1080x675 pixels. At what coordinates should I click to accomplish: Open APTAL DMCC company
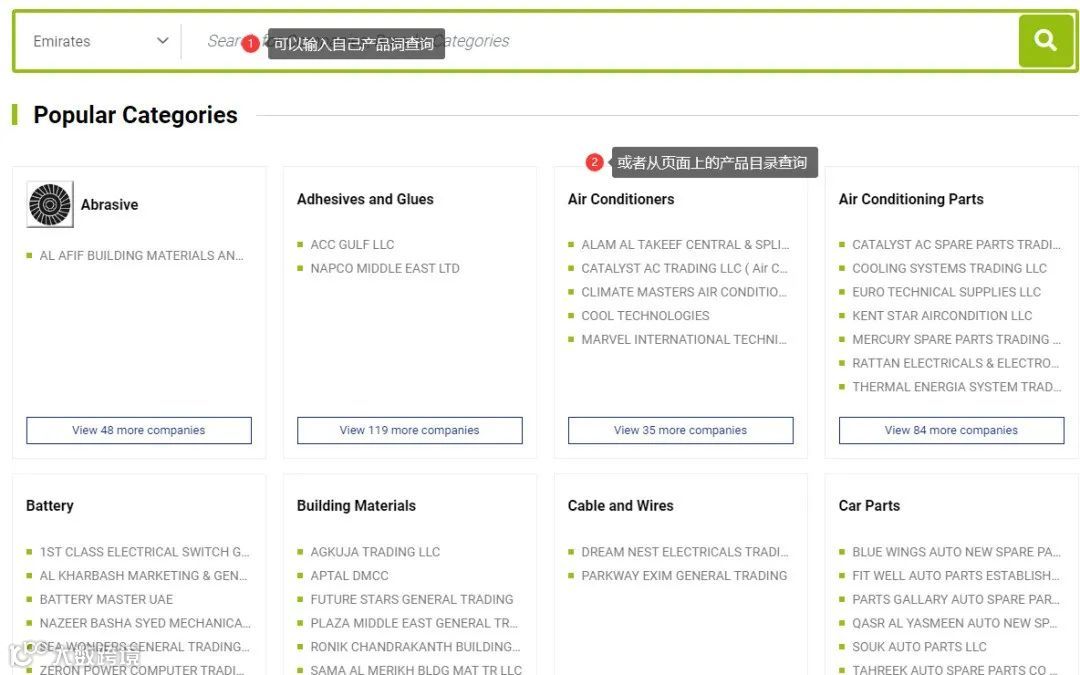click(349, 575)
